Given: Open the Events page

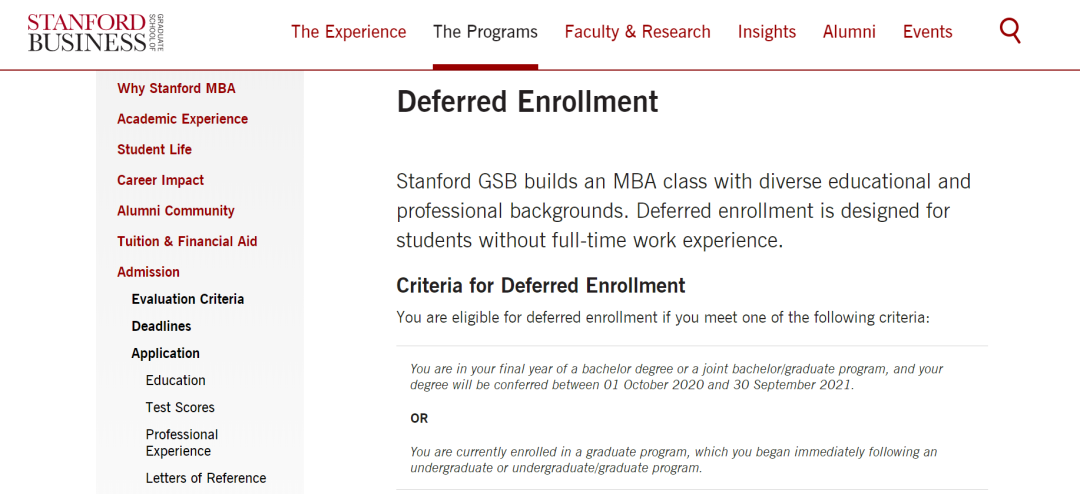Looking at the screenshot, I should coord(928,32).
